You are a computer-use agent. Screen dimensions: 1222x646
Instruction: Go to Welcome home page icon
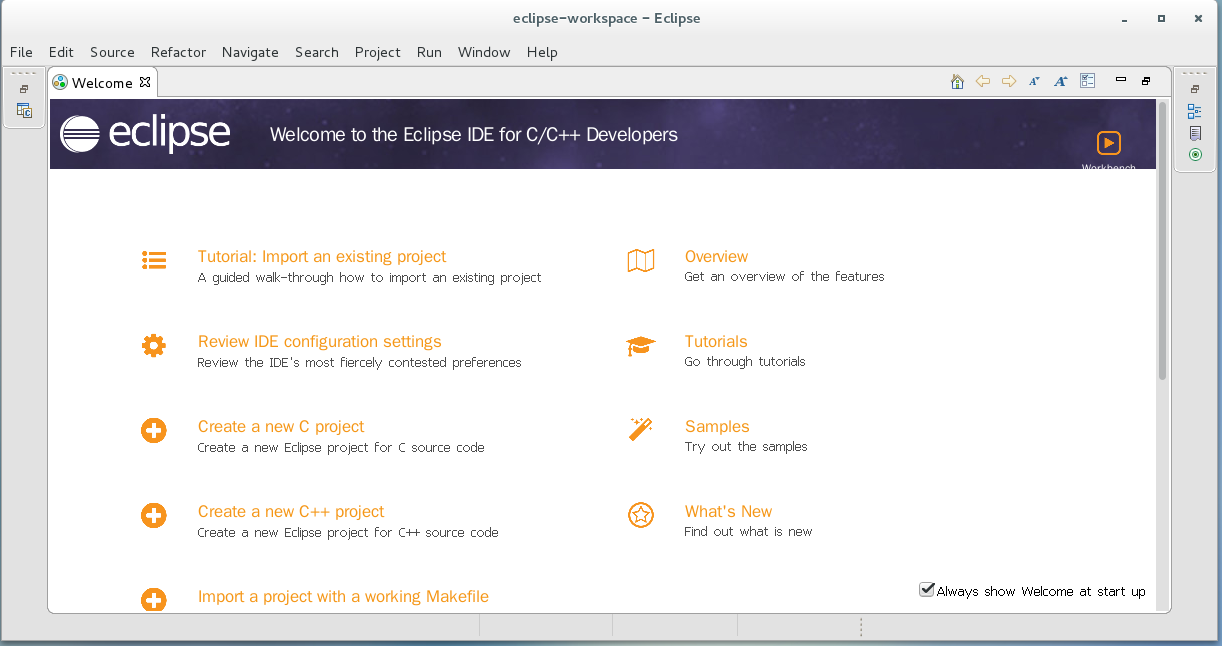pyautogui.click(x=957, y=82)
